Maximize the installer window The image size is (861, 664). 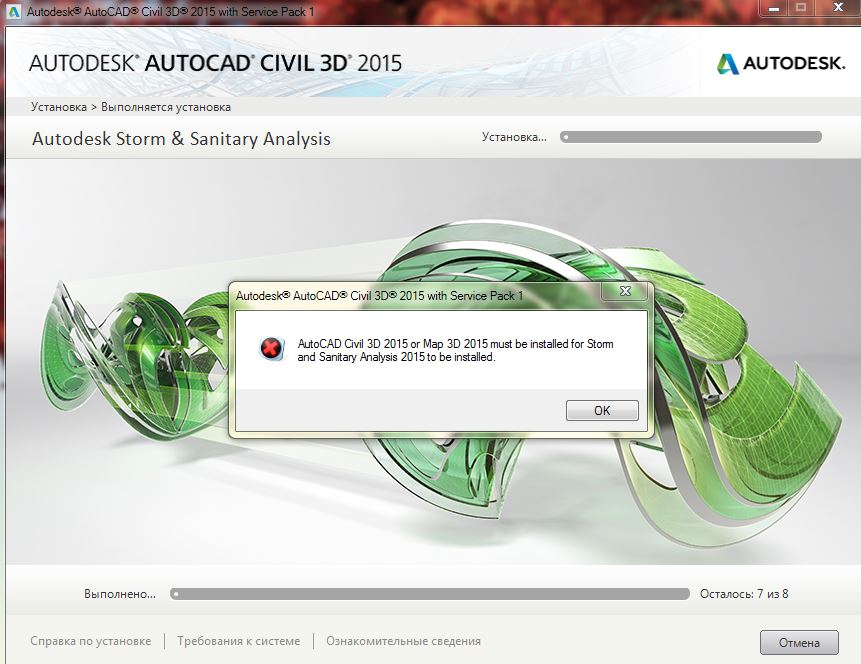[801, 8]
